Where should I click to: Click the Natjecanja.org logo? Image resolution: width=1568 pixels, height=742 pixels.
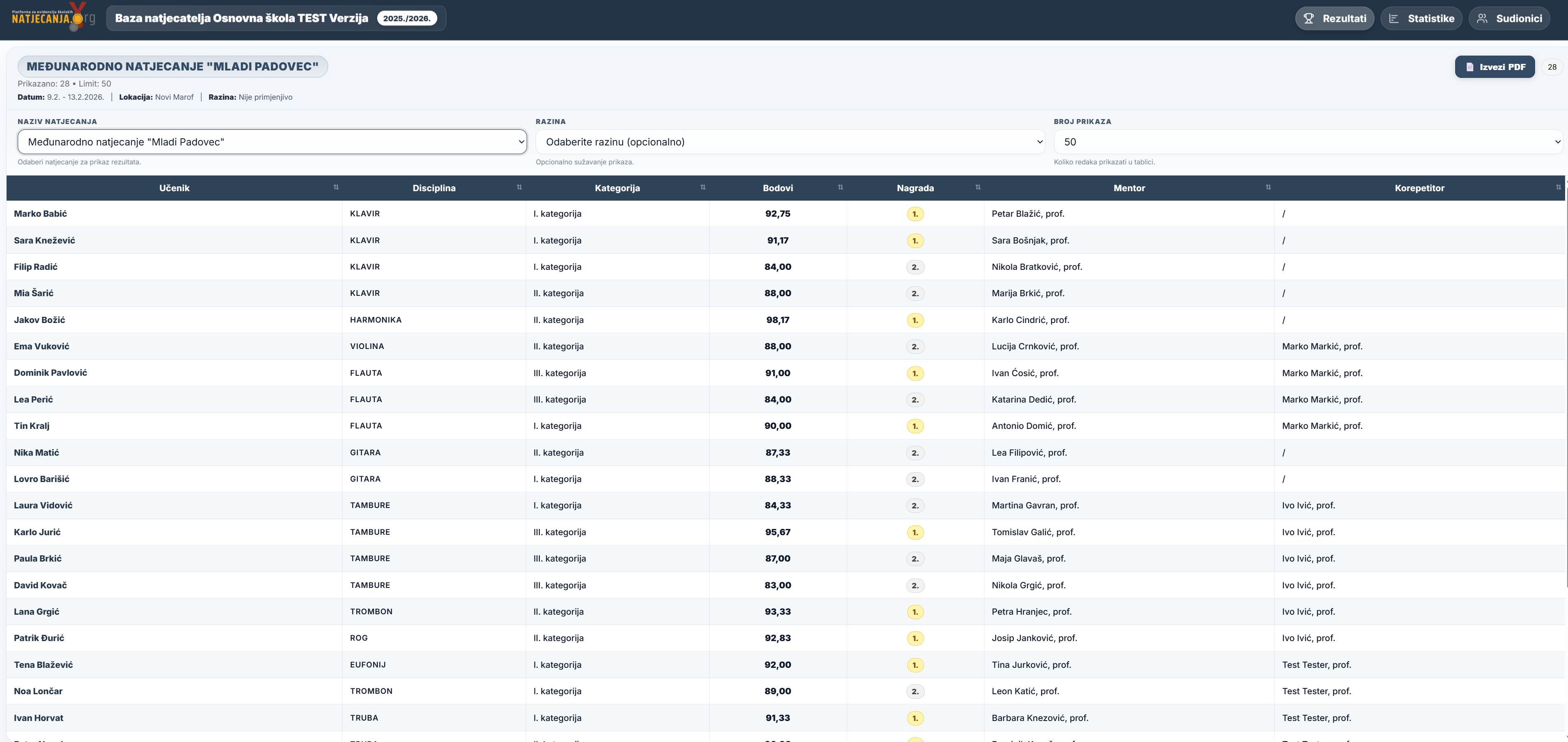coord(53,18)
